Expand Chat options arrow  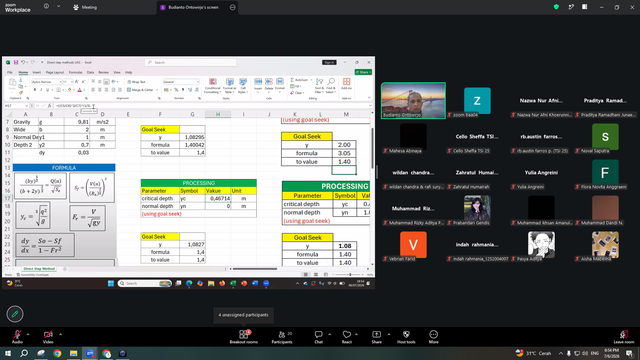(329, 334)
